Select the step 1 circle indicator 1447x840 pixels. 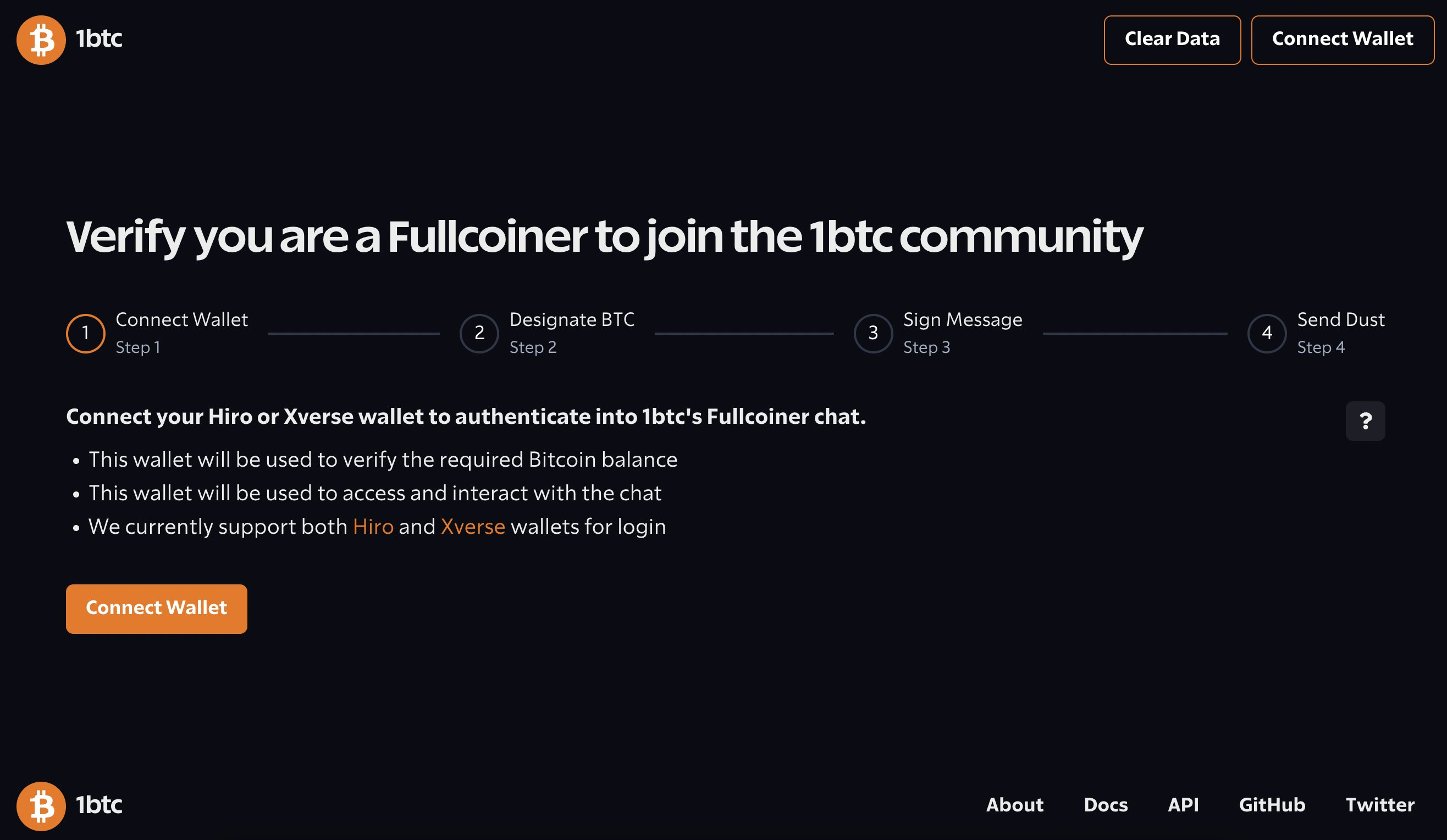pos(86,334)
